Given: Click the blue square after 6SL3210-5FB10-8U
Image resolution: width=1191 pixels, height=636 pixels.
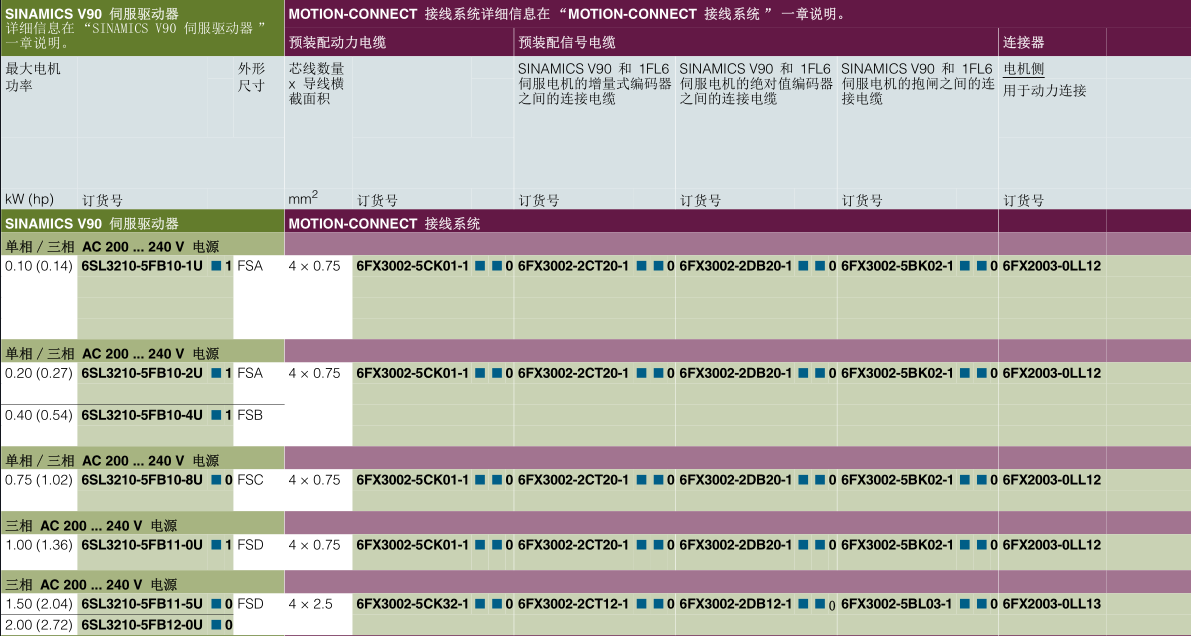Looking at the screenshot, I should 216,480.
